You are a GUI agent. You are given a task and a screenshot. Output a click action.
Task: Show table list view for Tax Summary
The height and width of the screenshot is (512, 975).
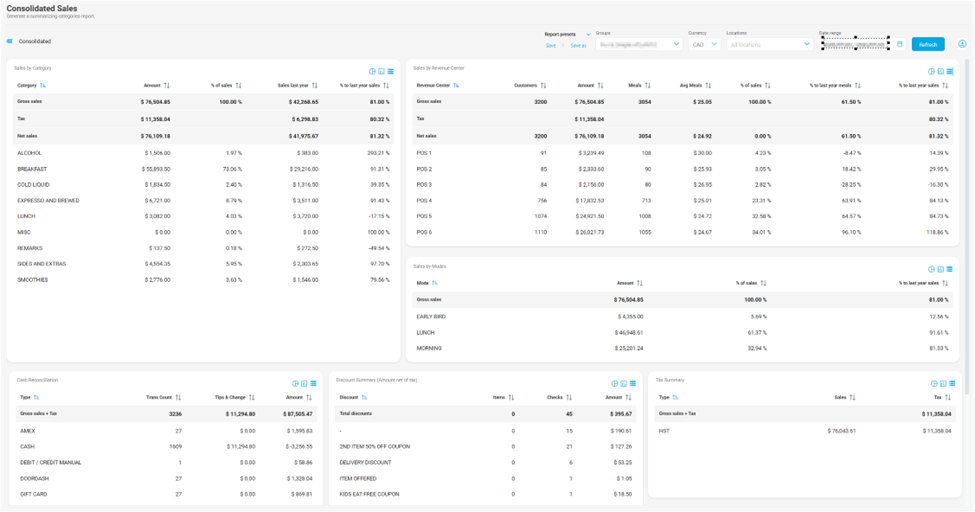[953, 383]
